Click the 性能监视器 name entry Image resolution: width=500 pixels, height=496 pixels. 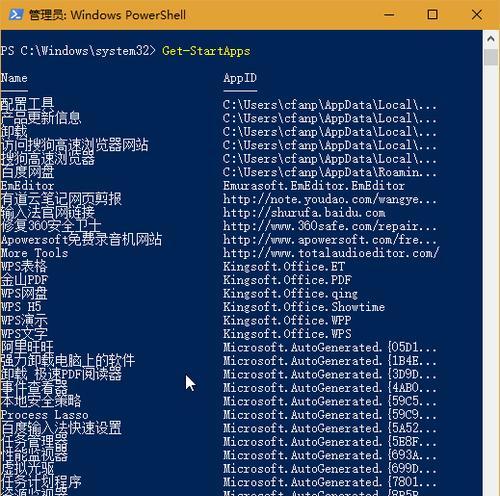(34, 455)
